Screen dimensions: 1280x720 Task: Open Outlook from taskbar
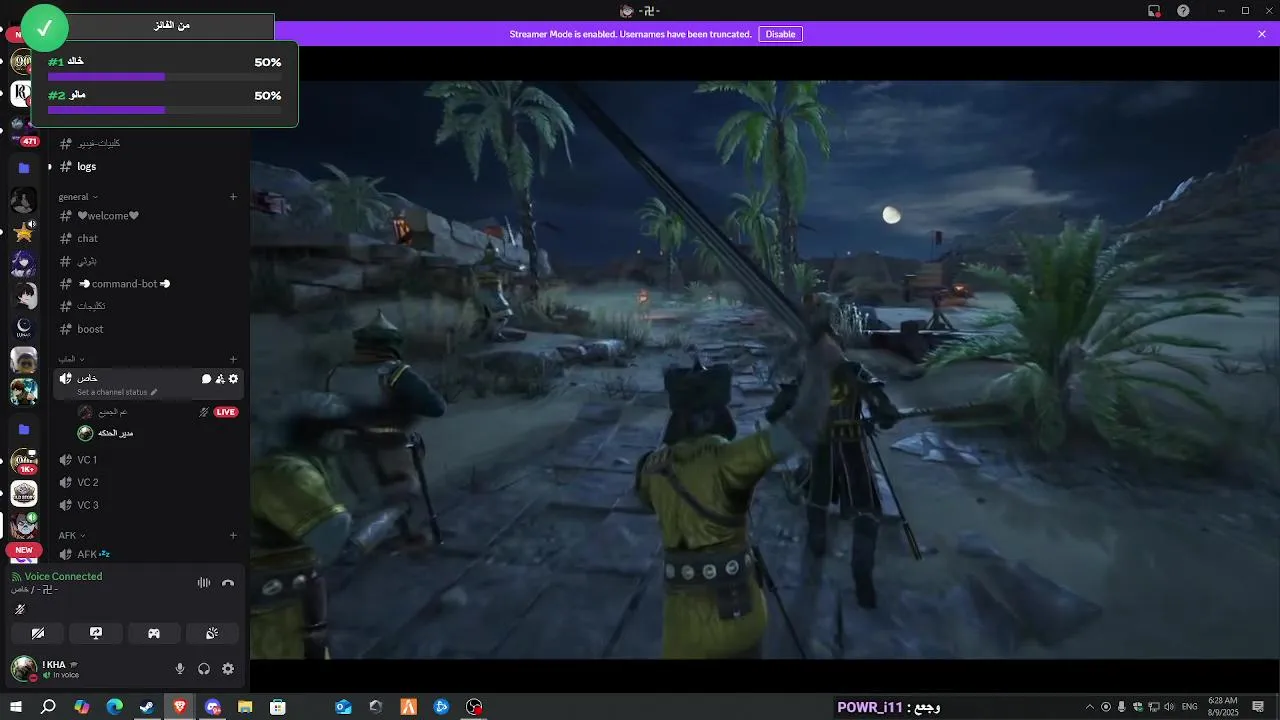pyautogui.click(x=343, y=707)
